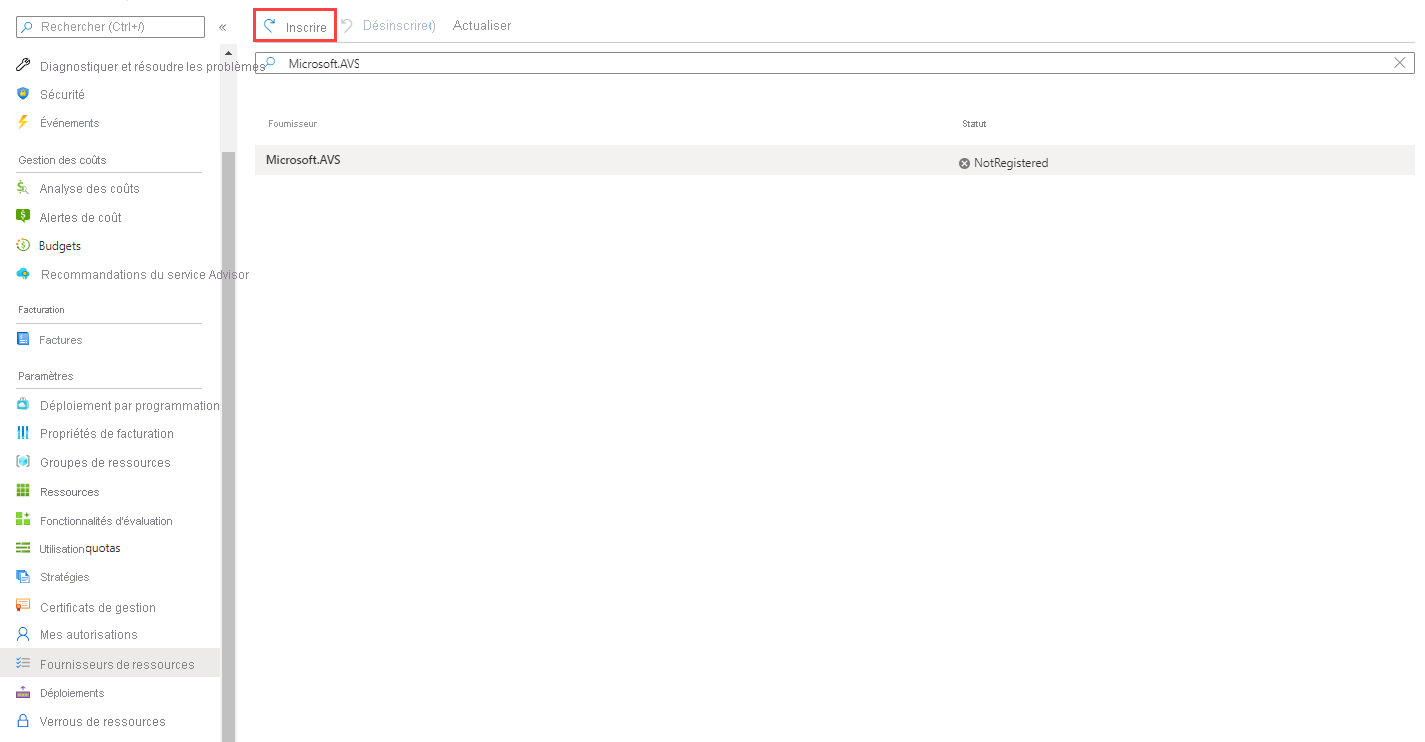The height and width of the screenshot is (742, 1425).
Task: Open Certificats de gestion
Action: click(98, 608)
